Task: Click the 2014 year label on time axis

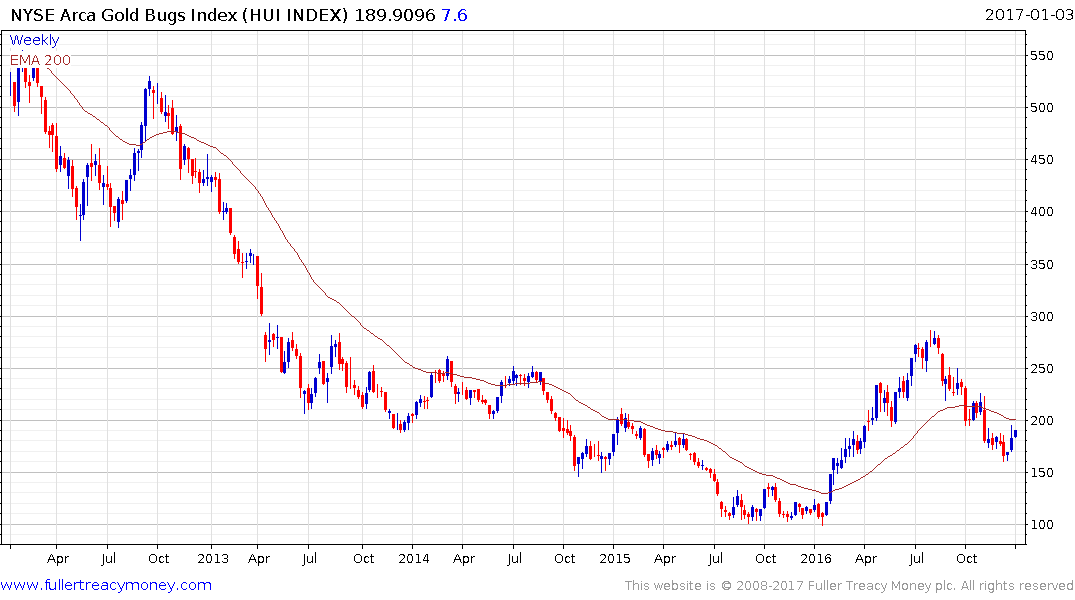Action: 413,559
